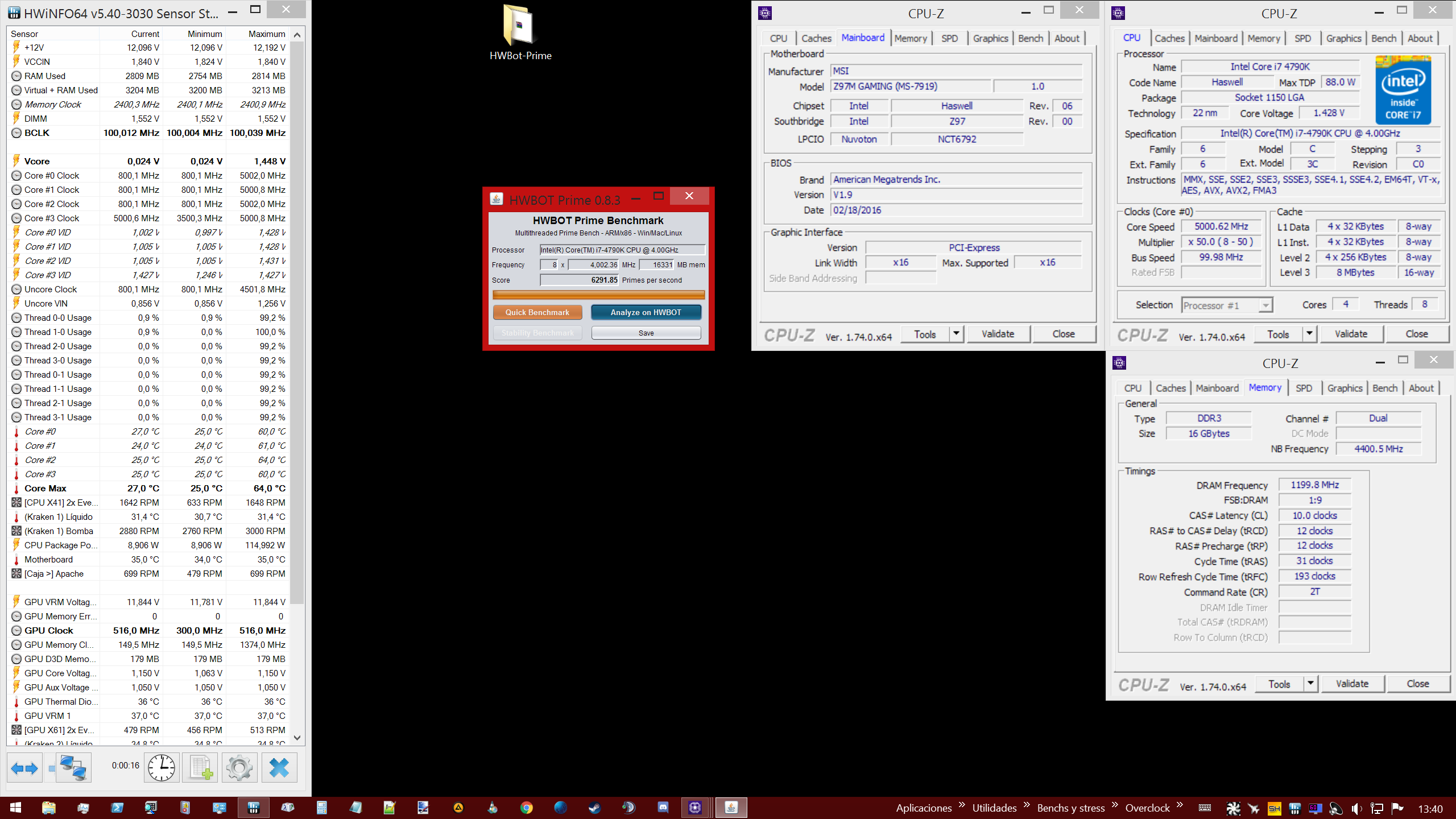Reset the HWiNFO elapsed time clock icon

coord(162,768)
